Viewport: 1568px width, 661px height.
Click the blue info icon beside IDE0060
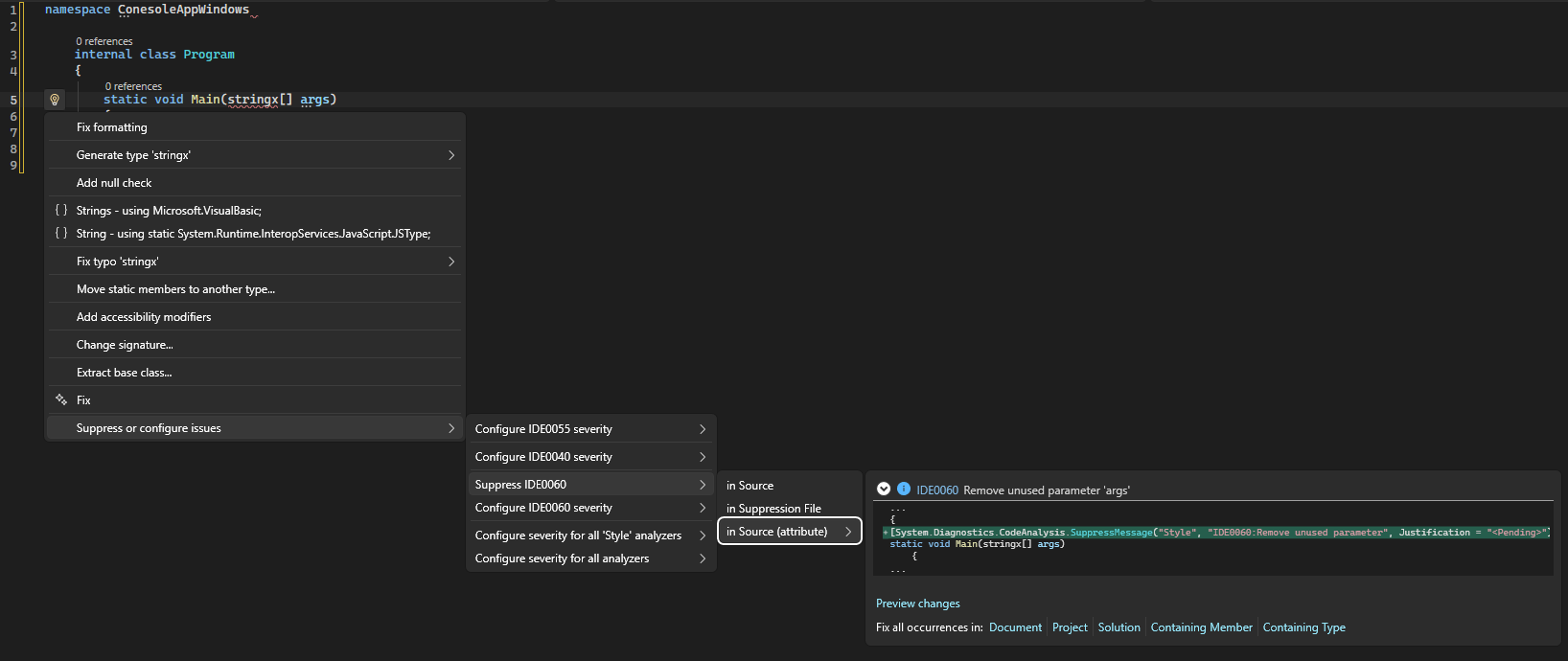coord(903,489)
